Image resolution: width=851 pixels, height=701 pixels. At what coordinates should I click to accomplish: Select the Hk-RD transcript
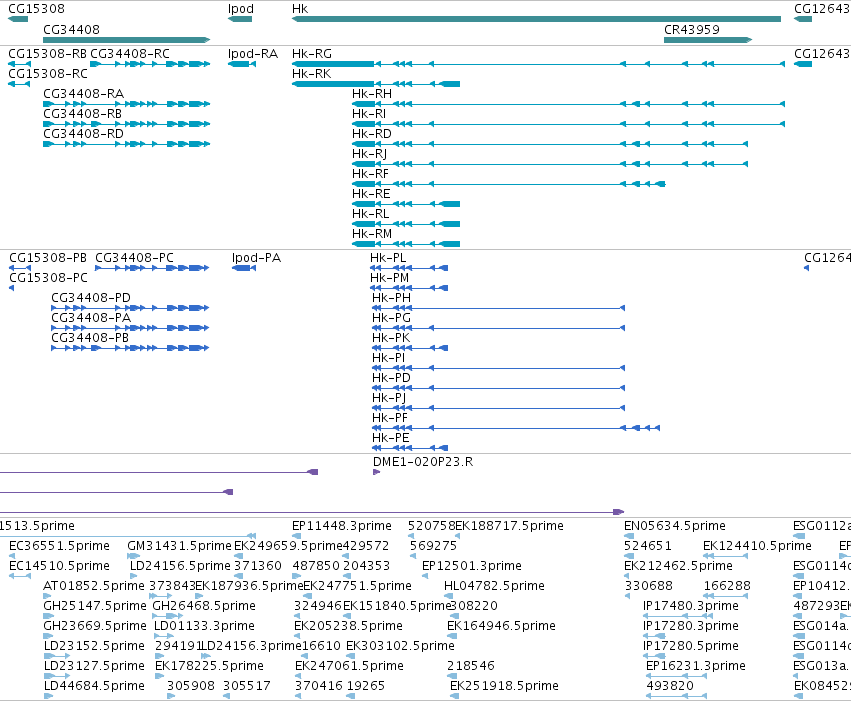pyautogui.click(x=550, y=144)
